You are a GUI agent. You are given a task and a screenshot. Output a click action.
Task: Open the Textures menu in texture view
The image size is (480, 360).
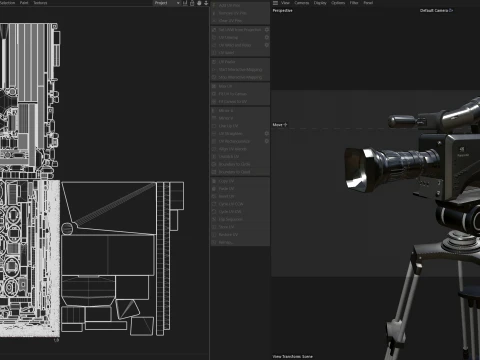click(x=40, y=3)
